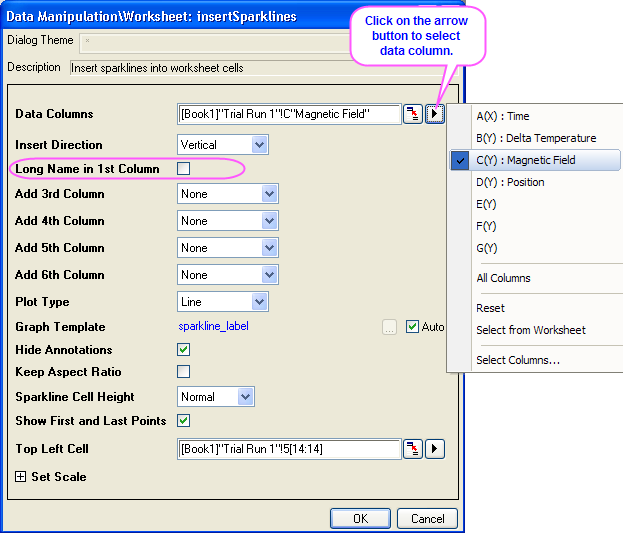This screenshot has height=533, width=623.
Task: Click inside the Top Left Cell text field
Action: tap(288, 449)
